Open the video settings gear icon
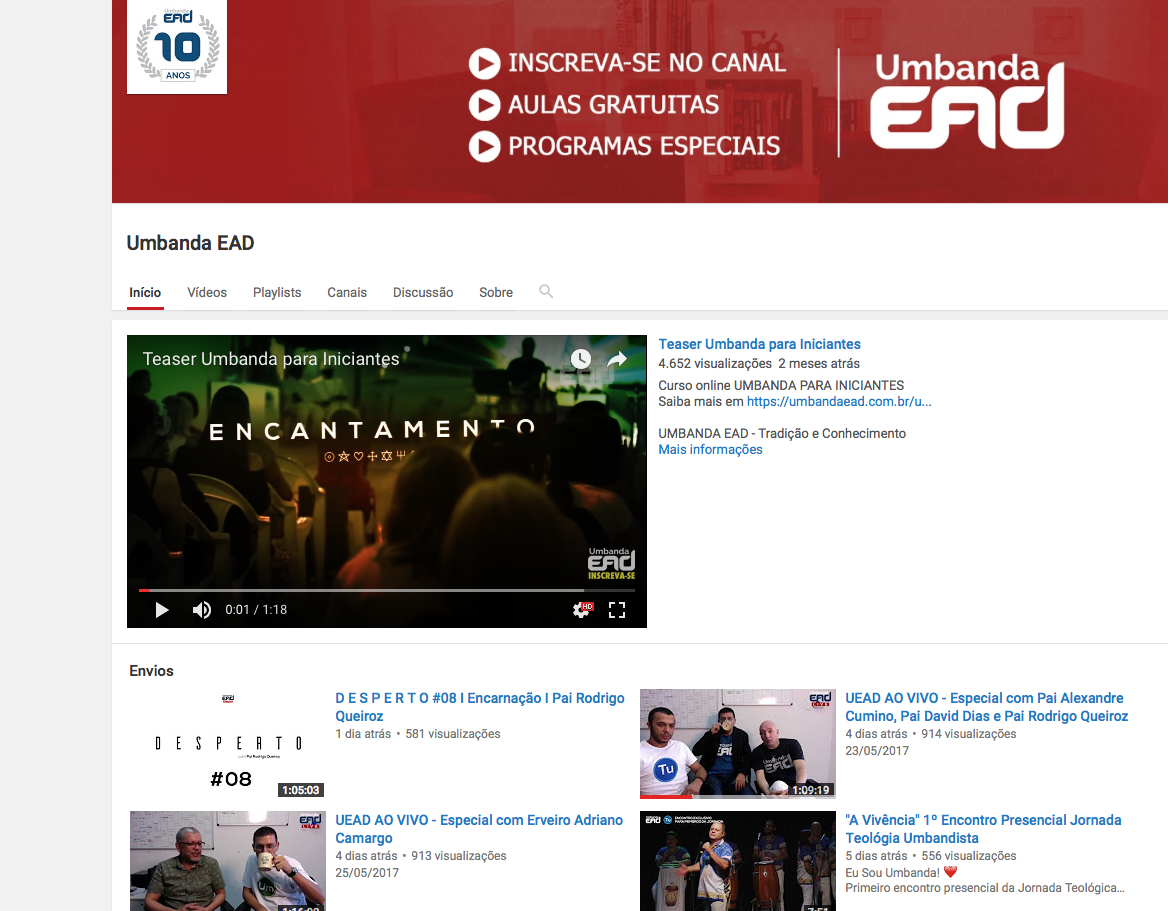 [x=583, y=610]
